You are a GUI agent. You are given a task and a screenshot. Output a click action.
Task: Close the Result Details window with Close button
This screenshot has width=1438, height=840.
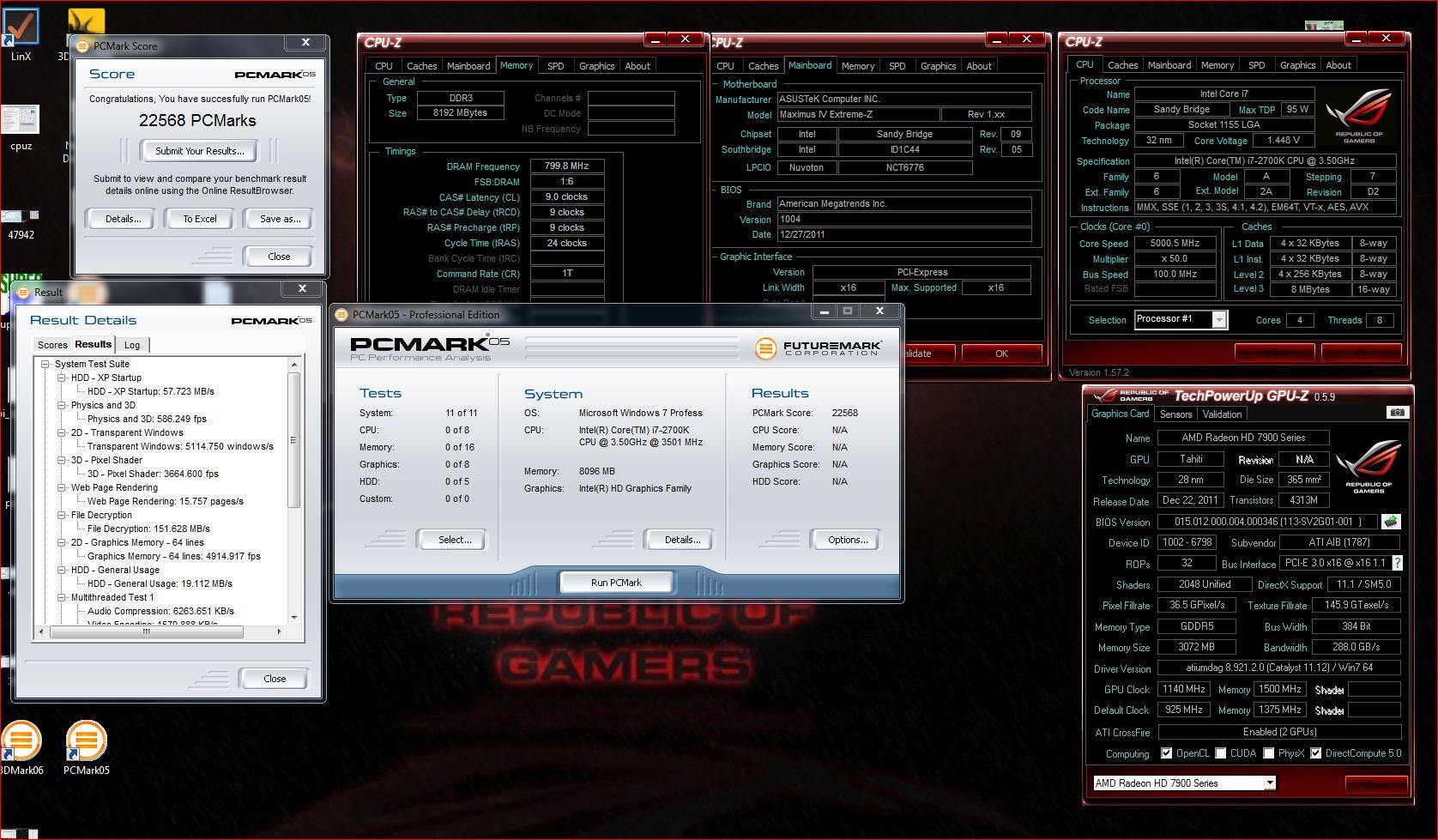(x=275, y=679)
